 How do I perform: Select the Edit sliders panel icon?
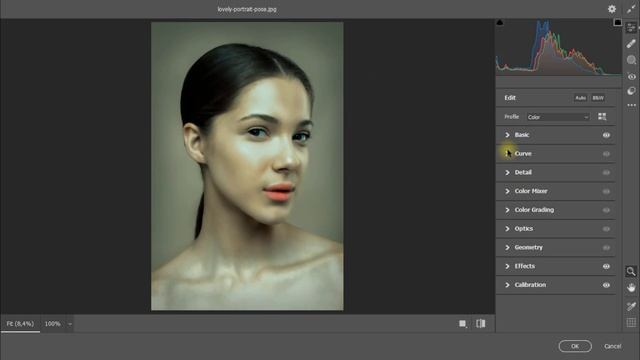click(x=631, y=27)
